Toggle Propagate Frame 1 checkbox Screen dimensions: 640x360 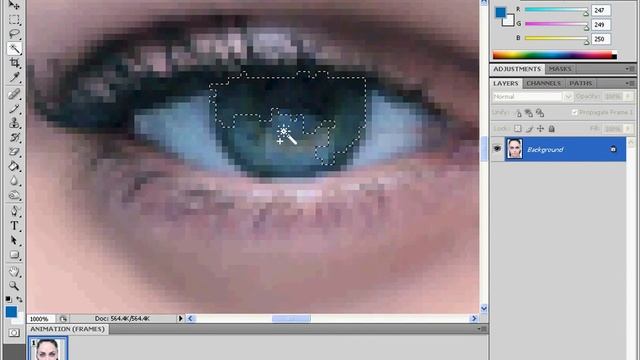[575, 112]
